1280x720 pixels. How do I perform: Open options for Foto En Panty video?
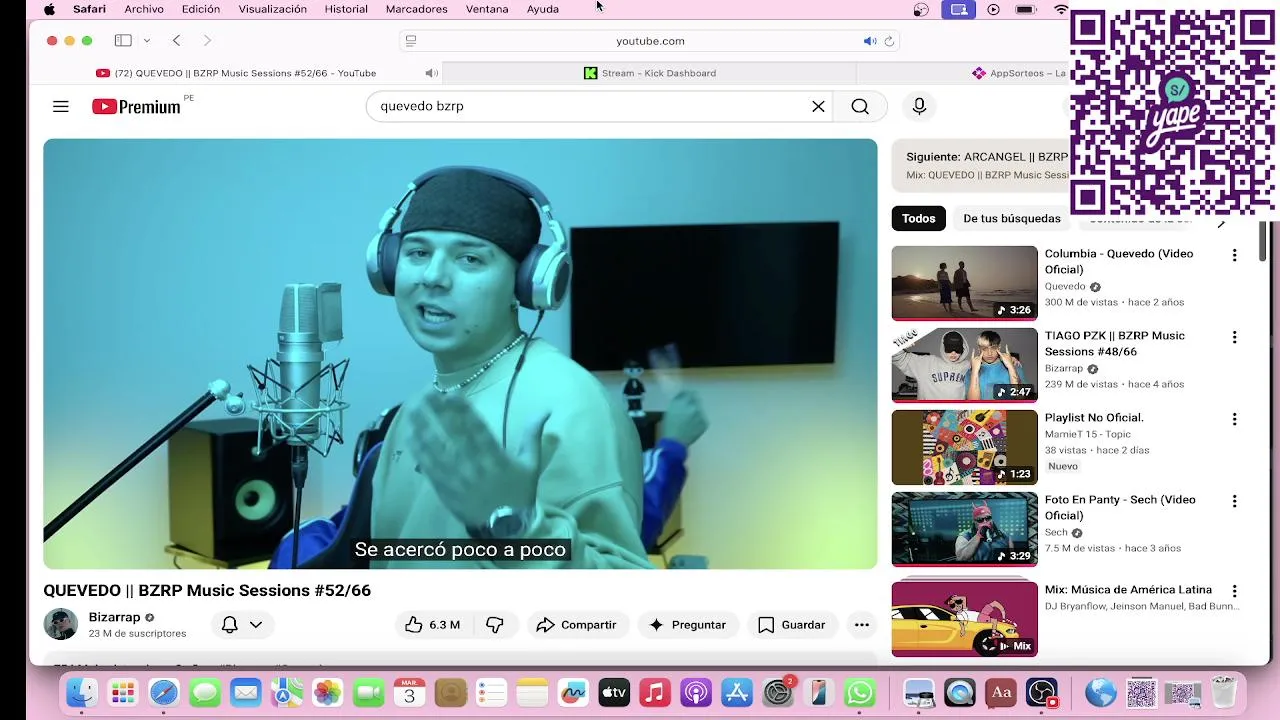click(x=1234, y=501)
